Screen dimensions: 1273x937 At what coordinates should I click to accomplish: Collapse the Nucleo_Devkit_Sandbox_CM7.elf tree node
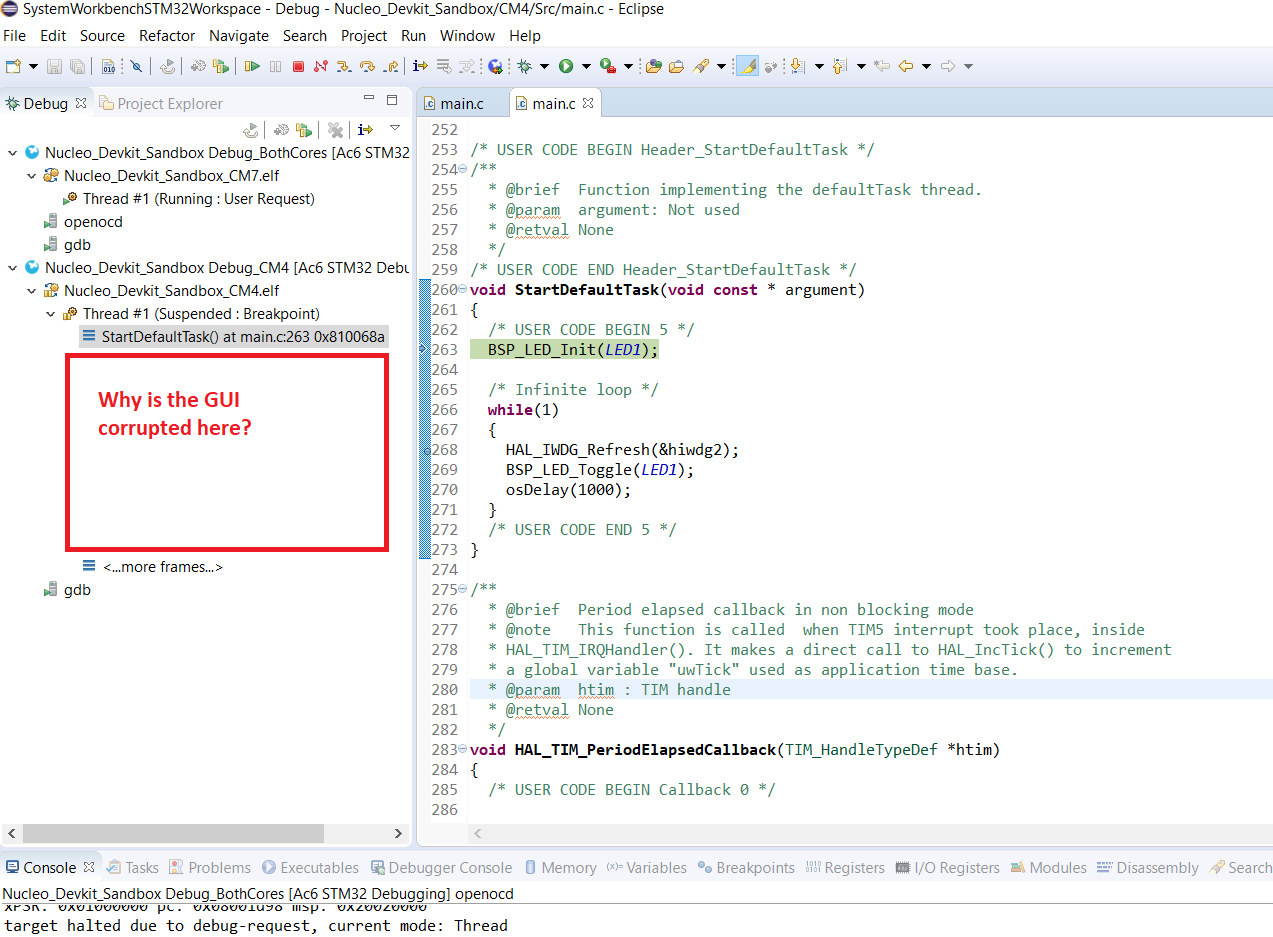pyautogui.click(x=31, y=176)
